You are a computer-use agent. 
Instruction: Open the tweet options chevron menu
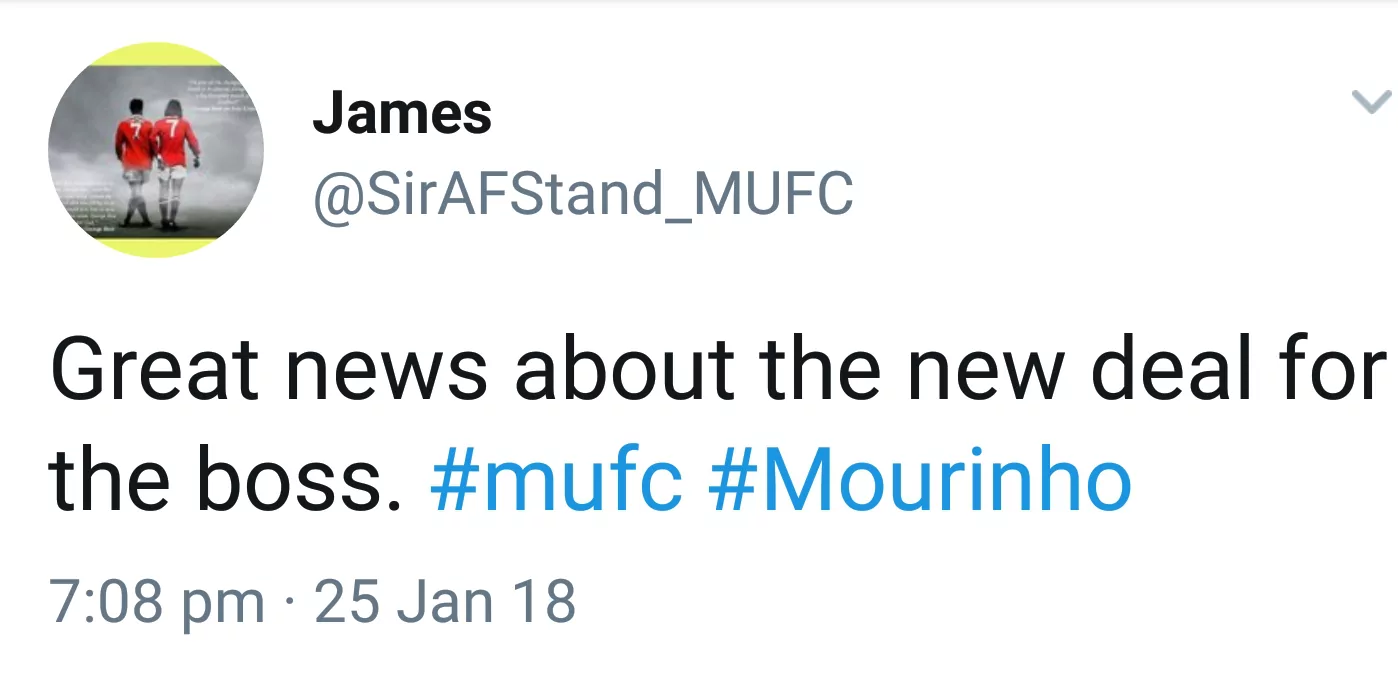[1369, 102]
